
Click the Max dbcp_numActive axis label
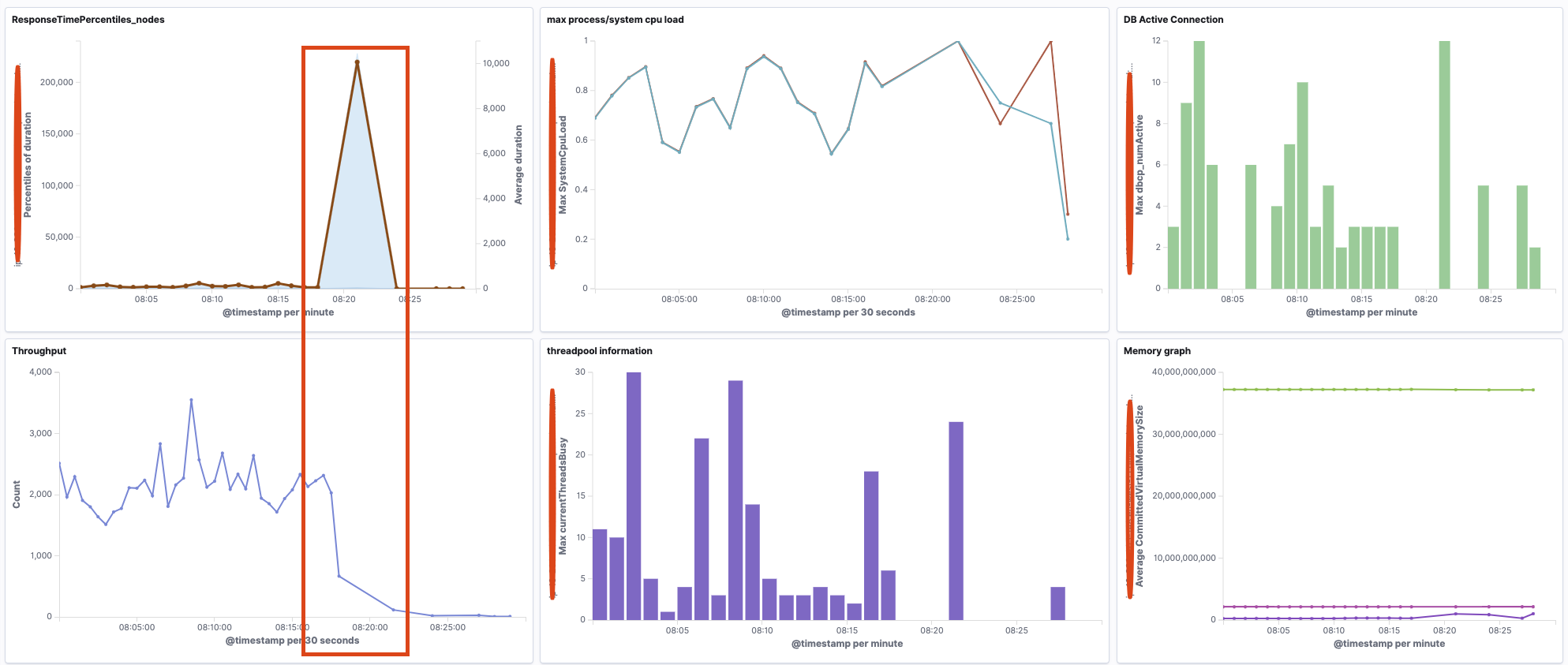tap(1139, 165)
